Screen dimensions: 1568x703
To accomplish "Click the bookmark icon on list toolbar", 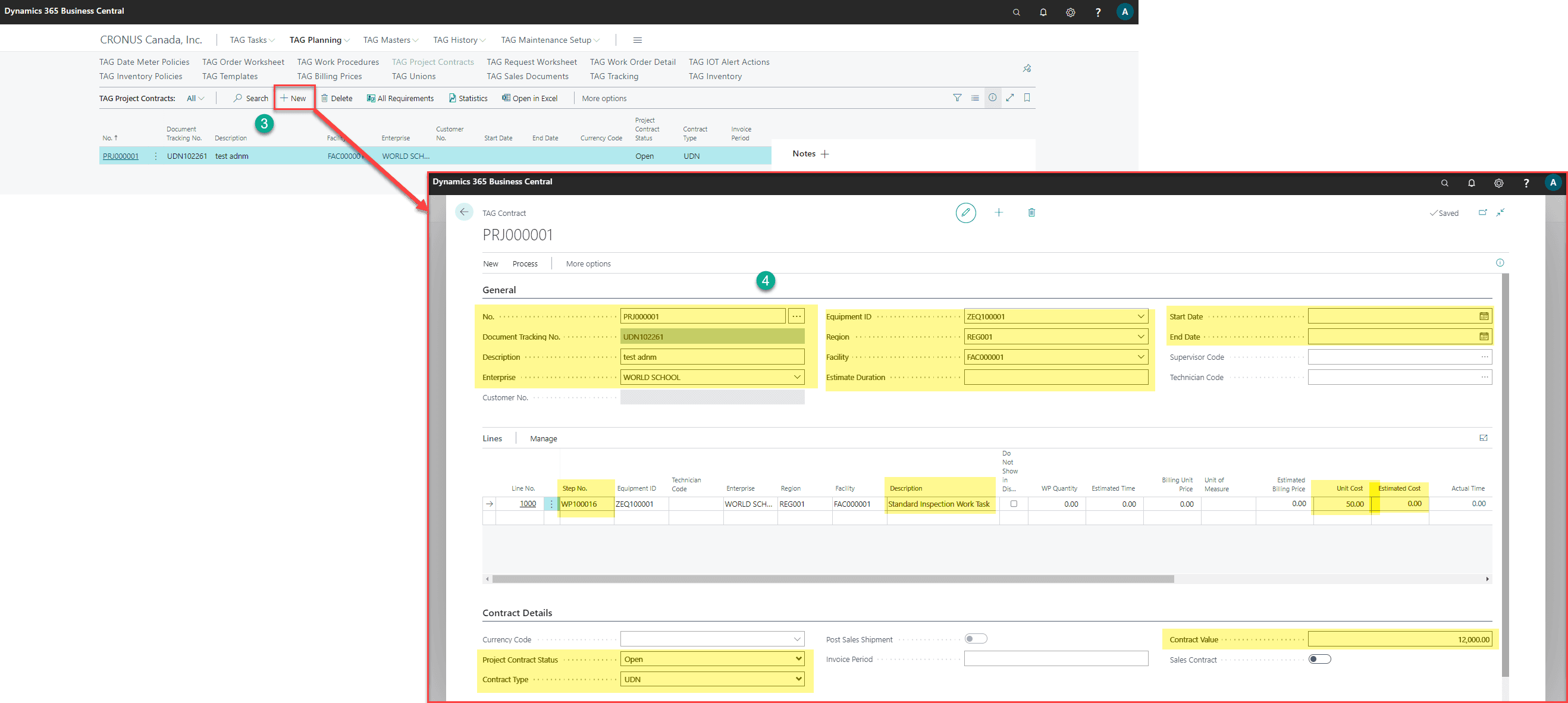I will pyautogui.click(x=1027, y=98).
